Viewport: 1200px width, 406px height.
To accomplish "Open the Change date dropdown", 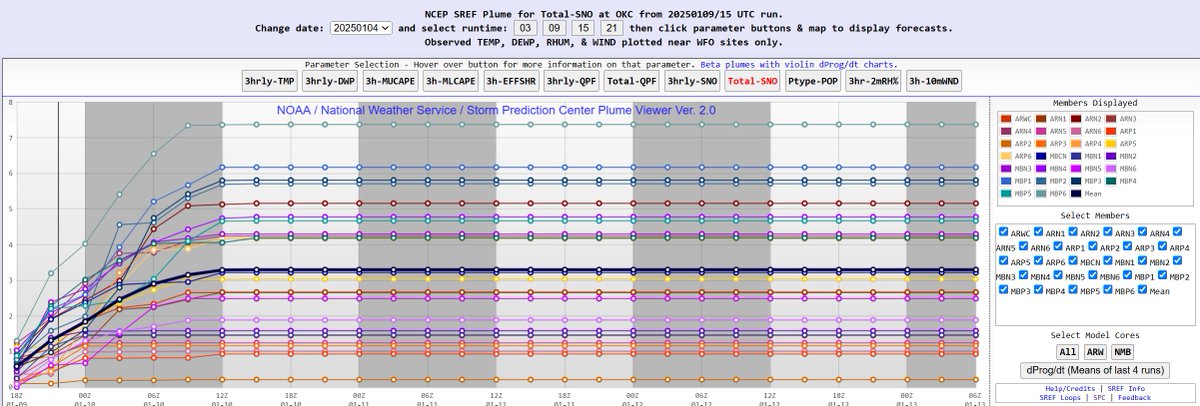I will pos(362,29).
